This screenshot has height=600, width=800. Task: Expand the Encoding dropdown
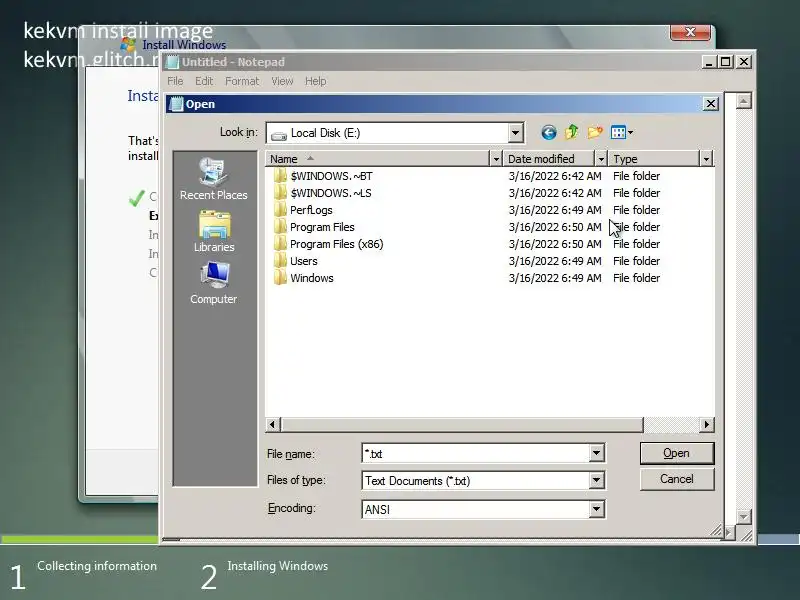(596, 509)
